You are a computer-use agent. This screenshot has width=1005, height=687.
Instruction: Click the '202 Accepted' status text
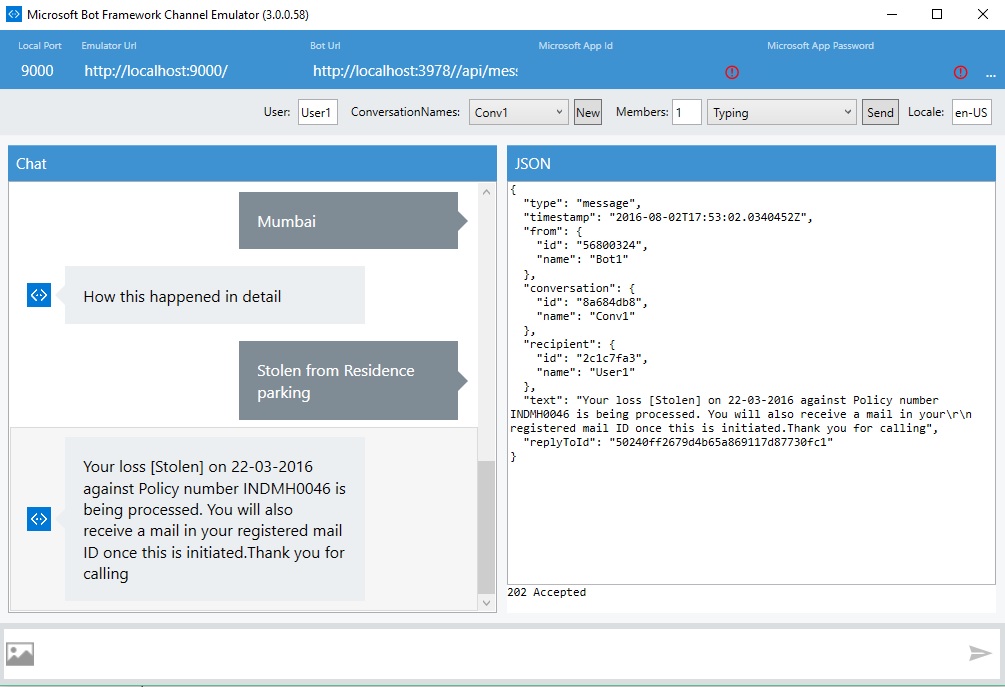(547, 592)
